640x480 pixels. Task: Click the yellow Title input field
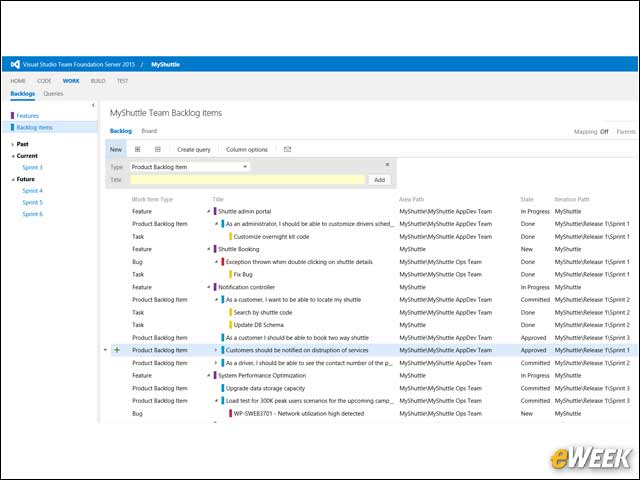click(248, 180)
